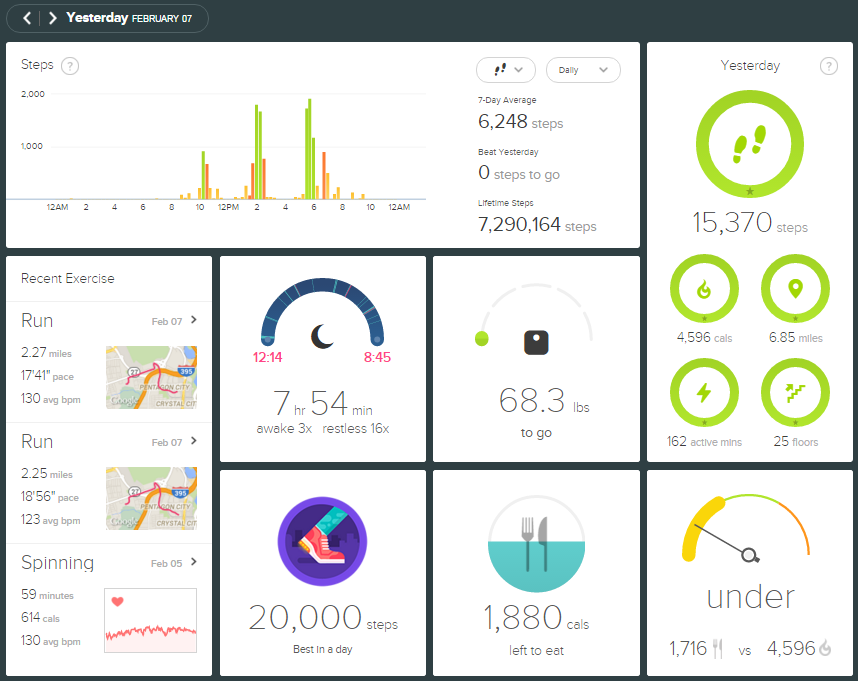Click the active minutes lightning icon
858x681 pixels.
pos(705,393)
